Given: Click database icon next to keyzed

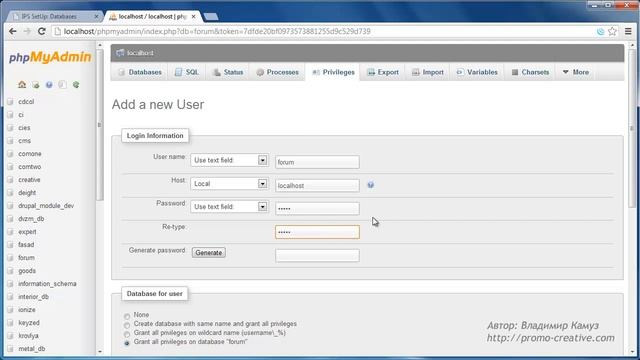Looking at the screenshot, I should (x=11, y=323).
